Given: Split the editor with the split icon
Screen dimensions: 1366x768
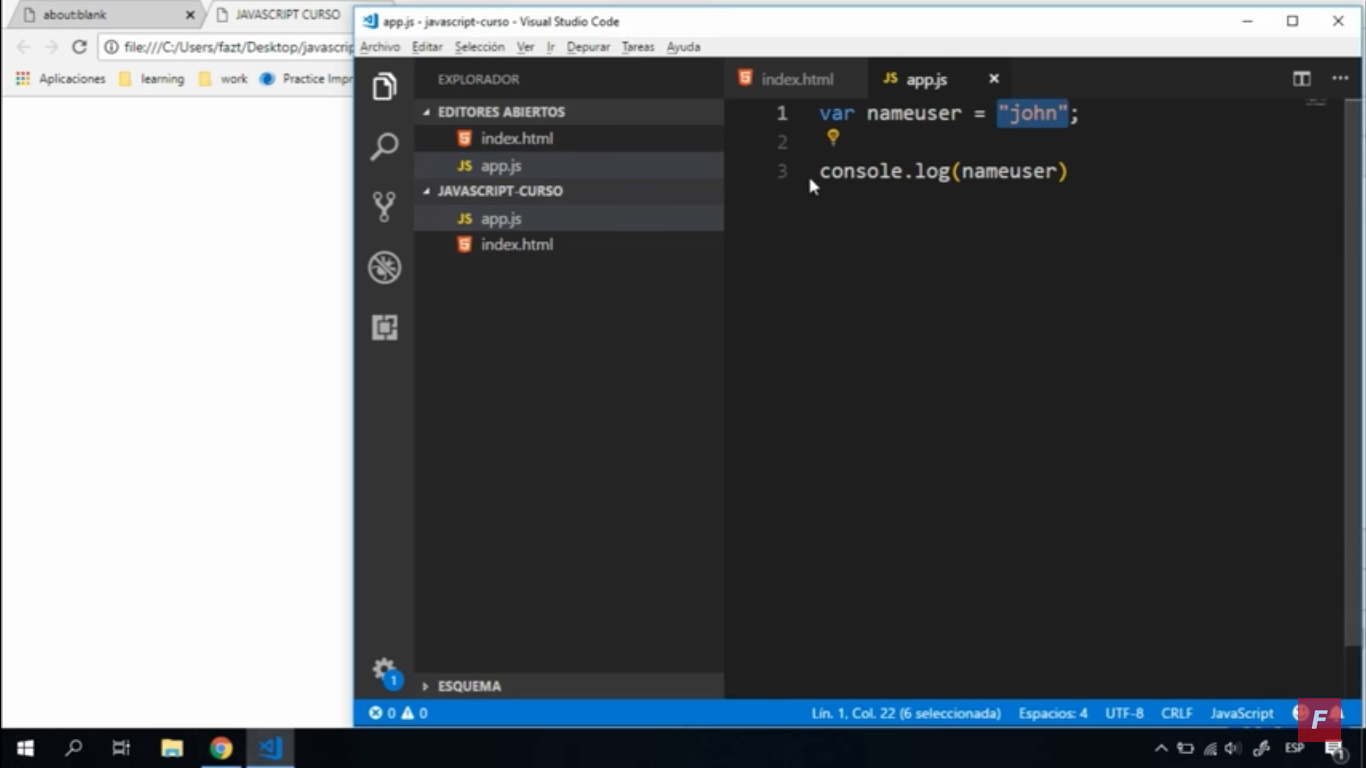Looking at the screenshot, I should 1301,79.
